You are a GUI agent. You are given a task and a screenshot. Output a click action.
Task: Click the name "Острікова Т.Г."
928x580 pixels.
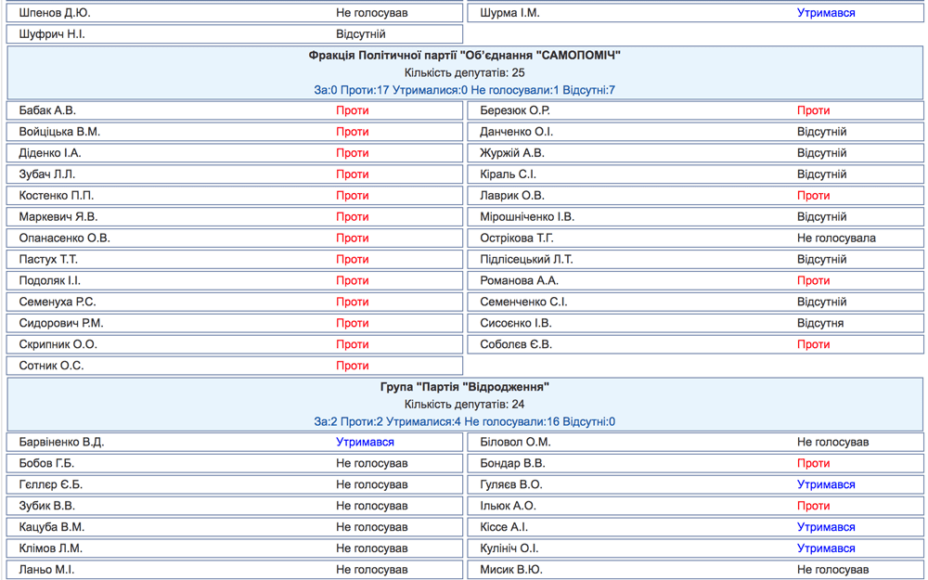click(x=517, y=238)
